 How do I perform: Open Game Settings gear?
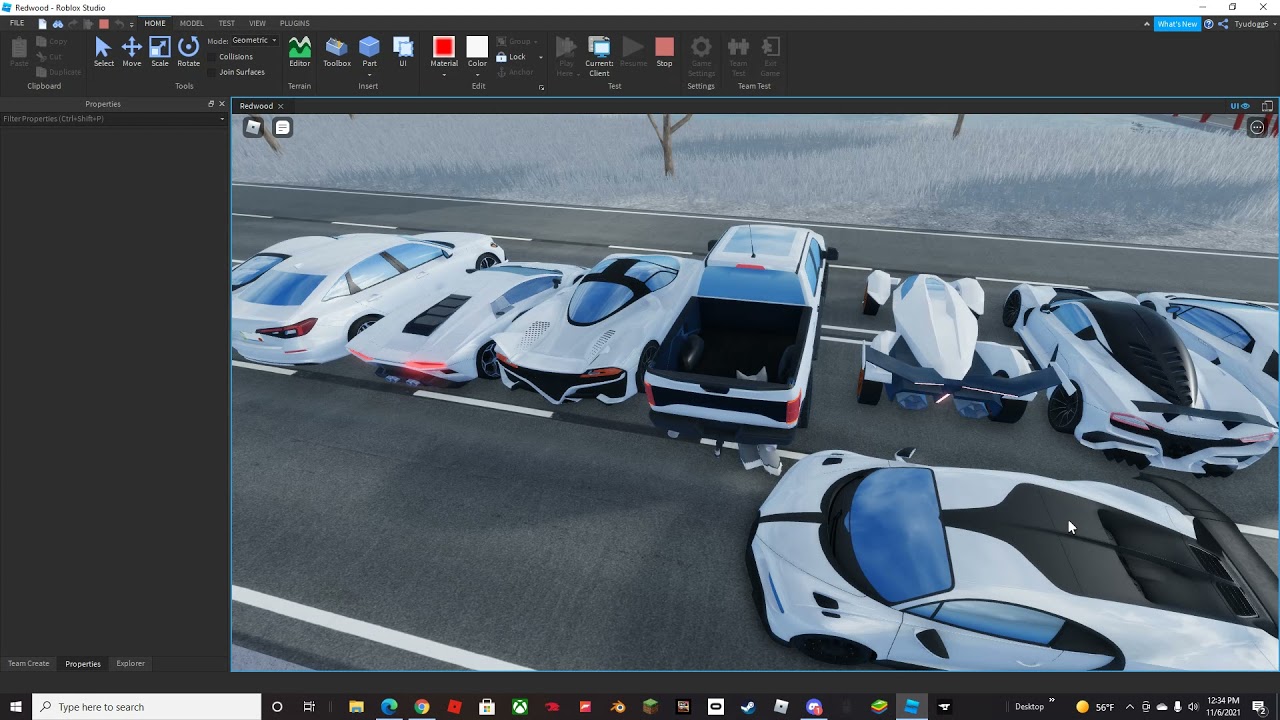point(701,56)
